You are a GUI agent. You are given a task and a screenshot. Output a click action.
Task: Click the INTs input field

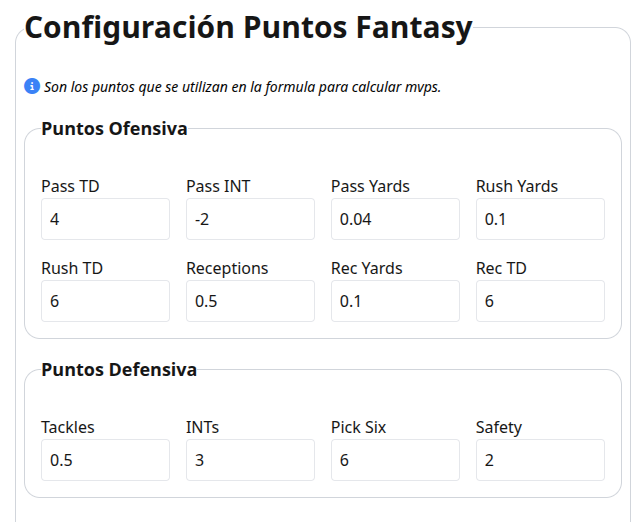250,460
